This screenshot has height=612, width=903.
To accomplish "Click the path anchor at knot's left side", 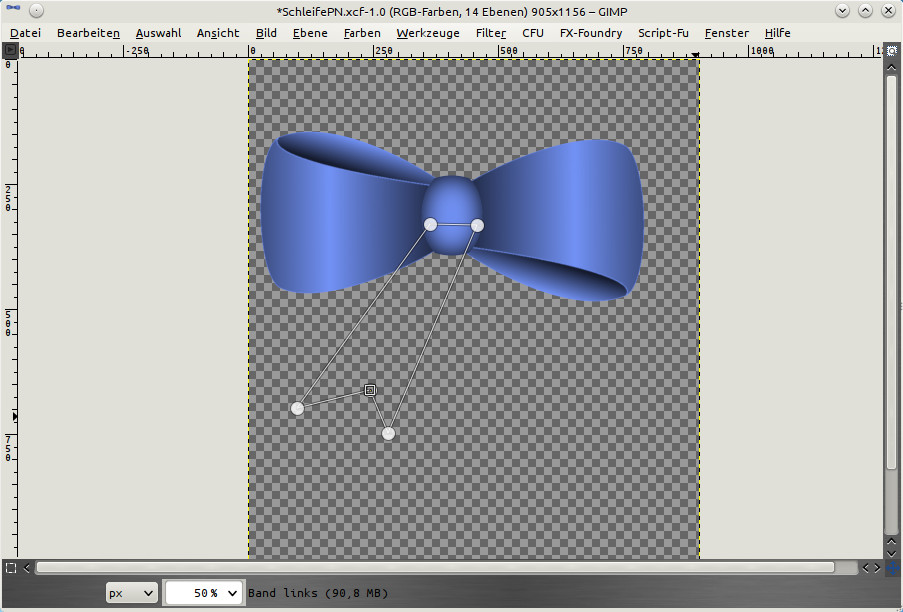I will pyautogui.click(x=430, y=224).
